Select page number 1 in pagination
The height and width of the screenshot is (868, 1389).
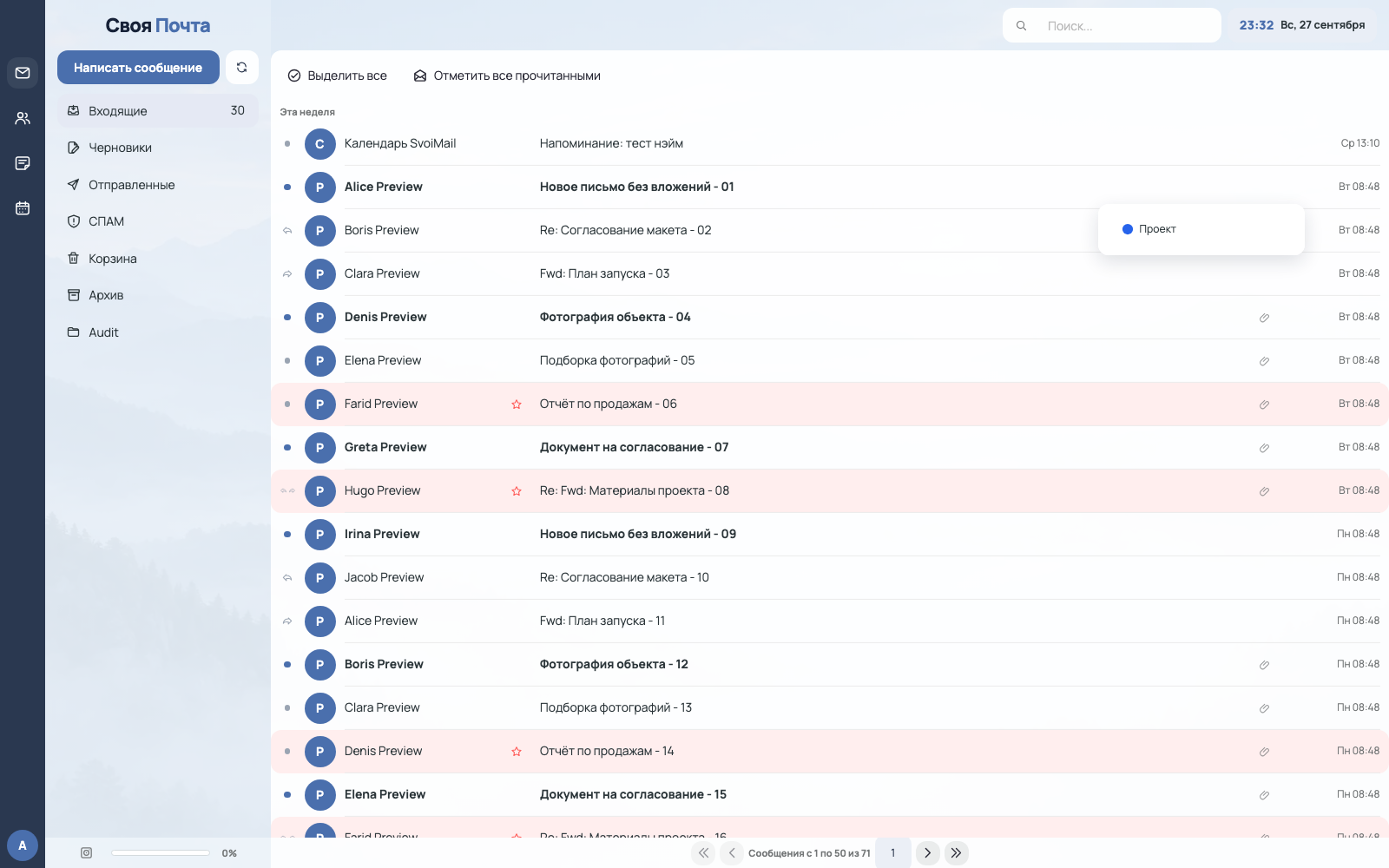tap(893, 853)
